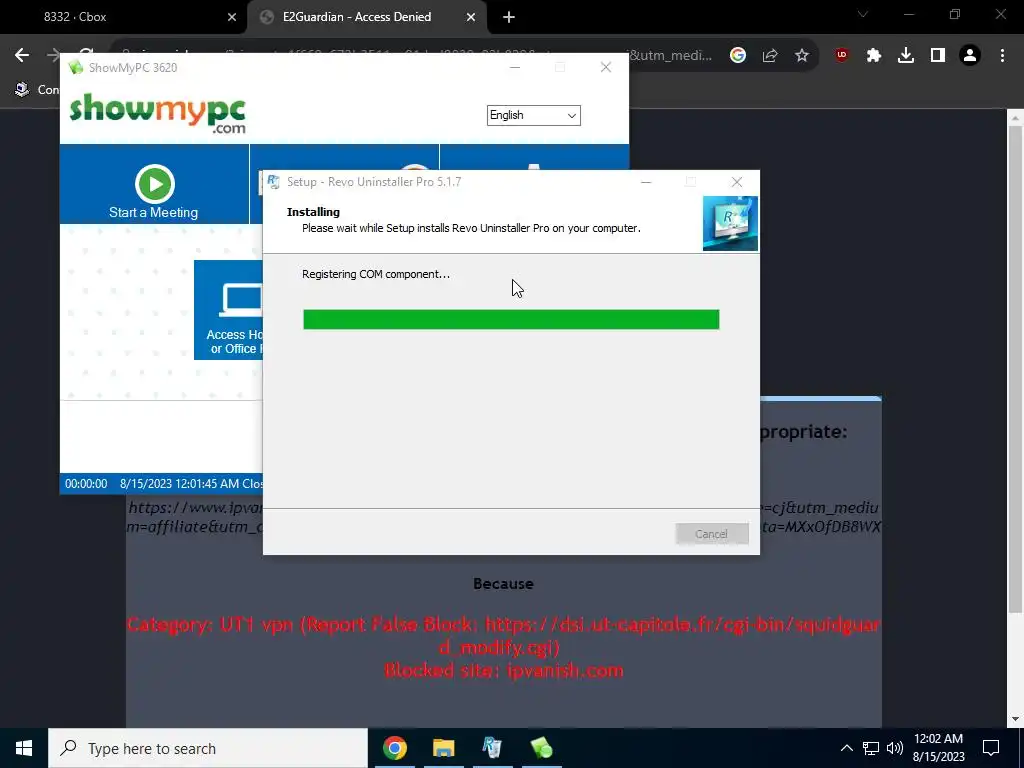This screenshot has height=768, width=1024.
Task: Click the page scrollbar down arrow
Action: pos(1015,719)
